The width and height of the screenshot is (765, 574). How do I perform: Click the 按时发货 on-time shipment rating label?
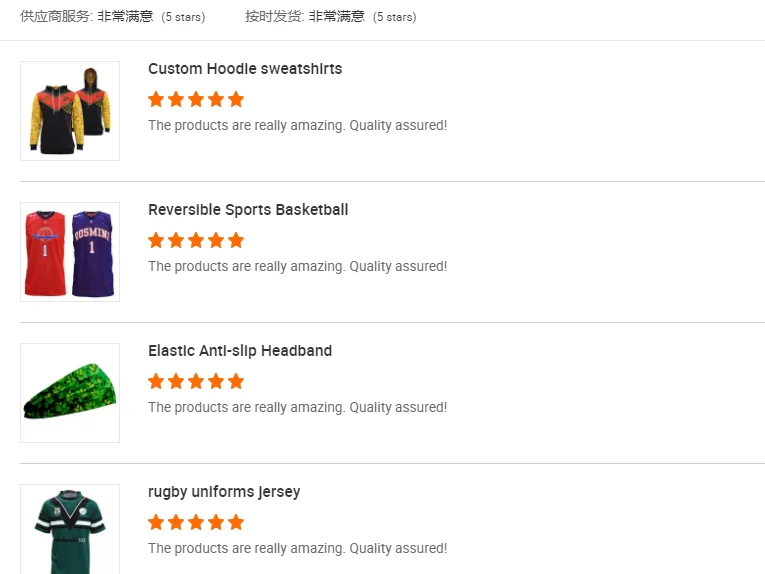pyautogui.click(x=274, y=16)
